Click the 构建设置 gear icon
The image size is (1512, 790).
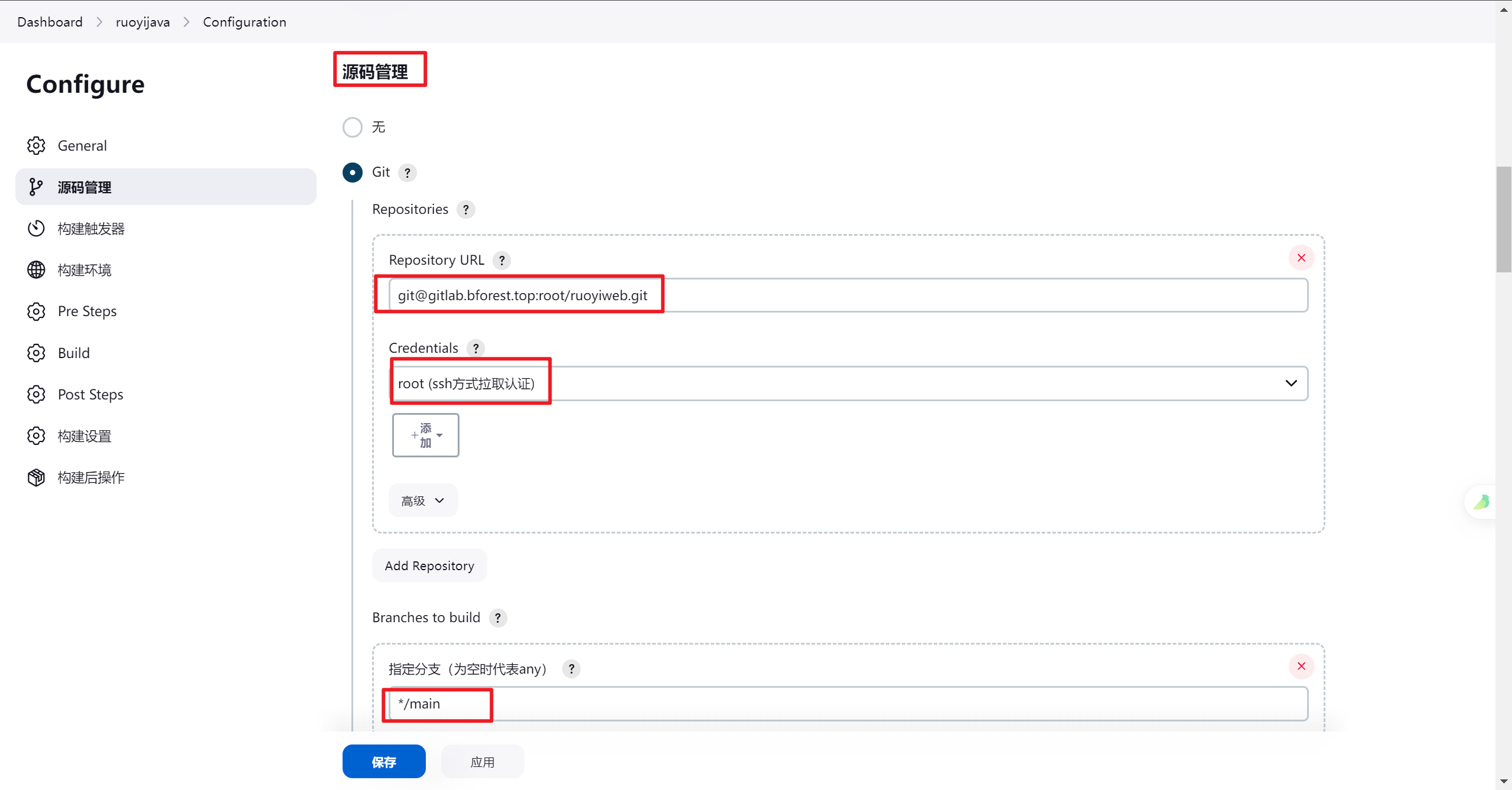36,436
